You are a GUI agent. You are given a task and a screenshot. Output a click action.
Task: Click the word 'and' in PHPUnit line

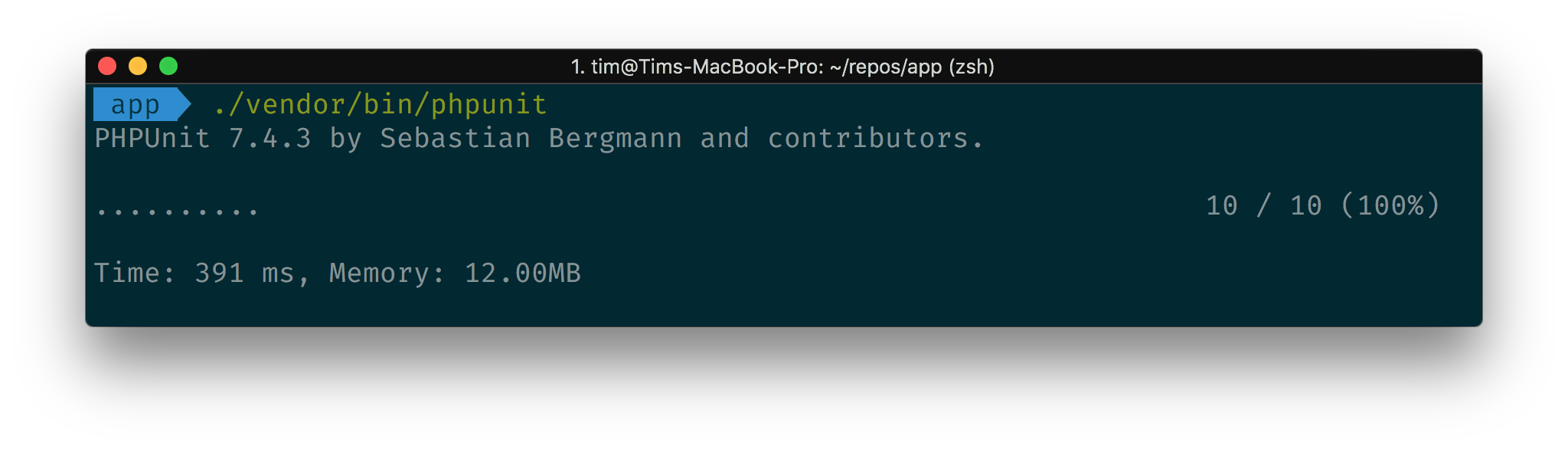click(x=724, y=139)
